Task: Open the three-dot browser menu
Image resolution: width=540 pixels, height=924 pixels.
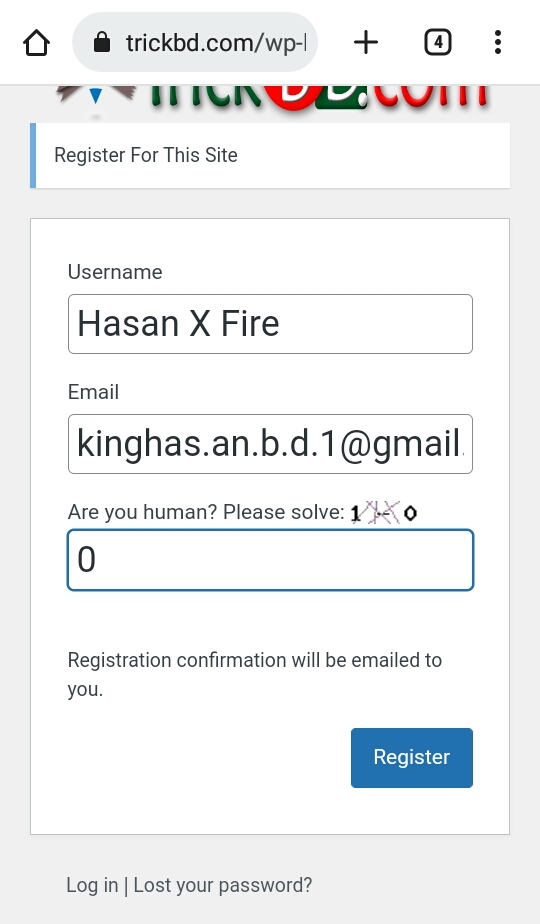Action: click(498, 42)
